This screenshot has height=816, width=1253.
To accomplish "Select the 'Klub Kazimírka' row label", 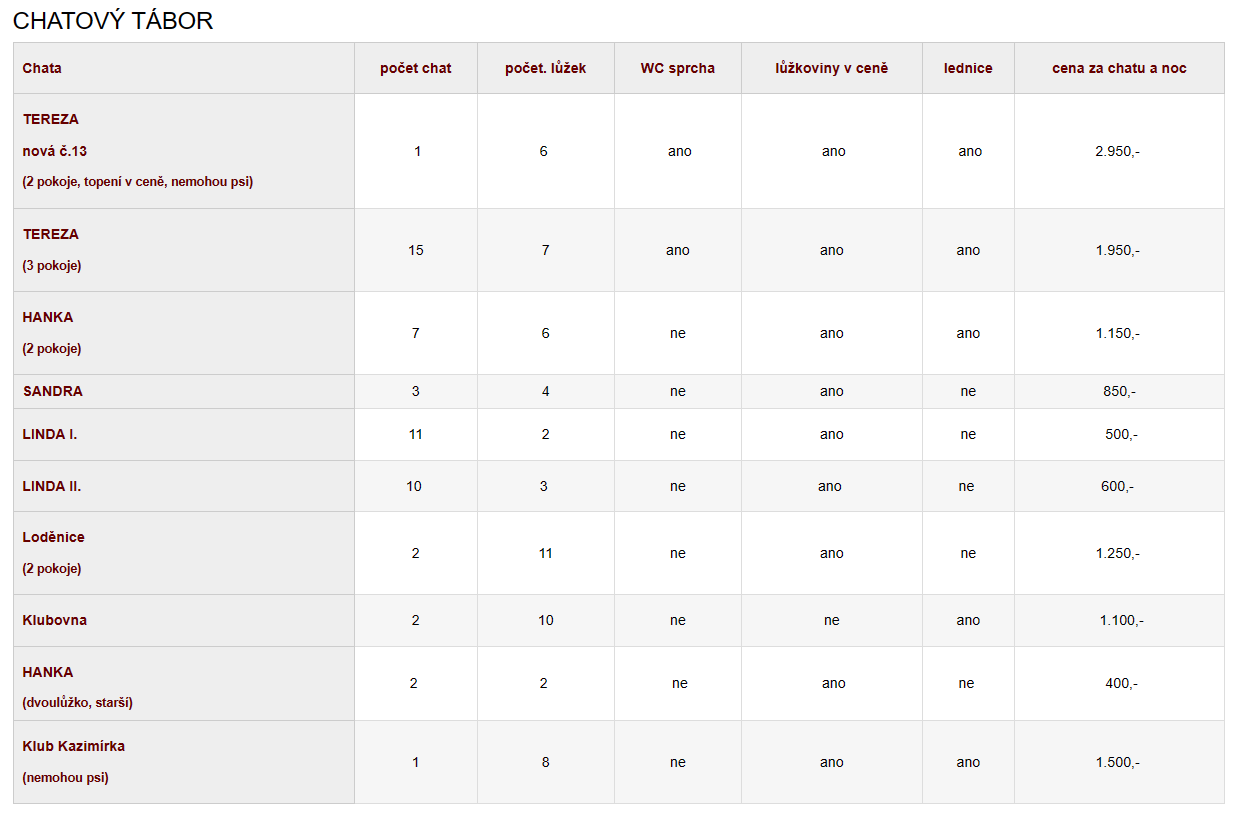I will (x=74, y=746).
